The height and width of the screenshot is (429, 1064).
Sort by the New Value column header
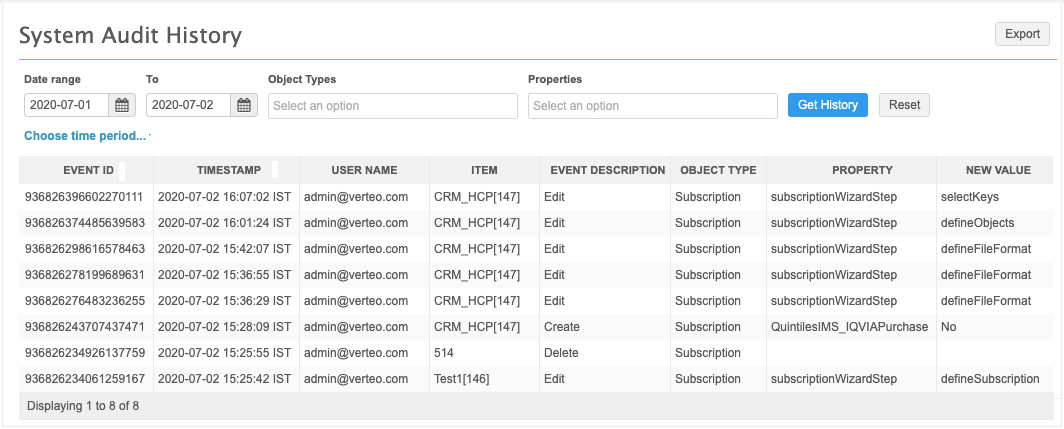pos(992,170)
